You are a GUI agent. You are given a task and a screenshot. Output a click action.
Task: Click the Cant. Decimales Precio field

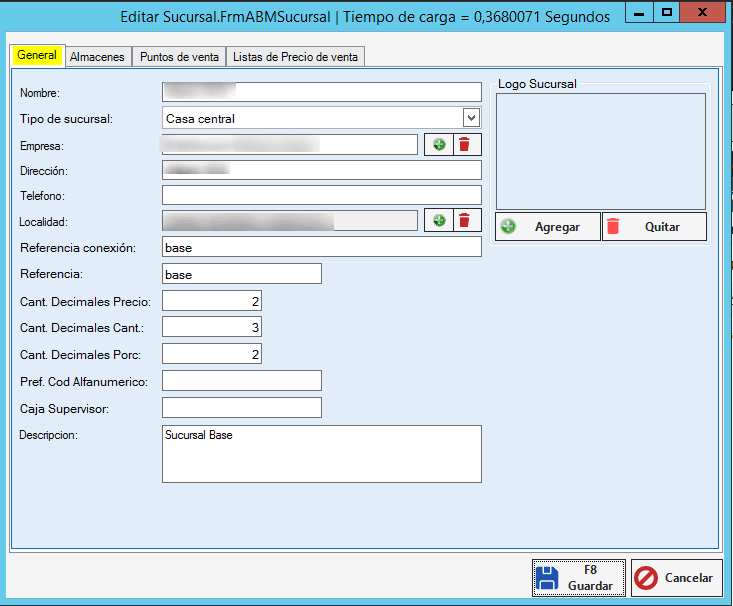[x=211, y=301]
